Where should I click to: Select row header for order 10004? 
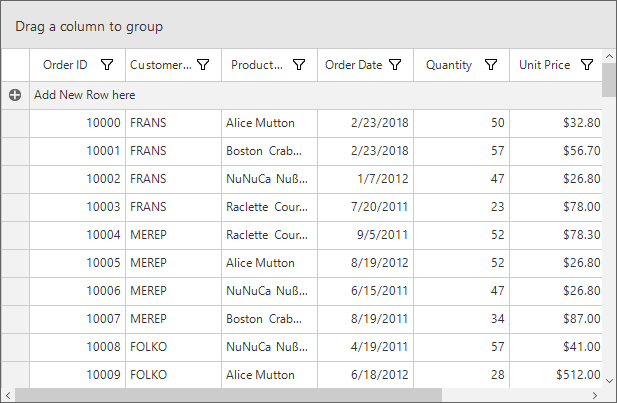(x=15, y=235)
